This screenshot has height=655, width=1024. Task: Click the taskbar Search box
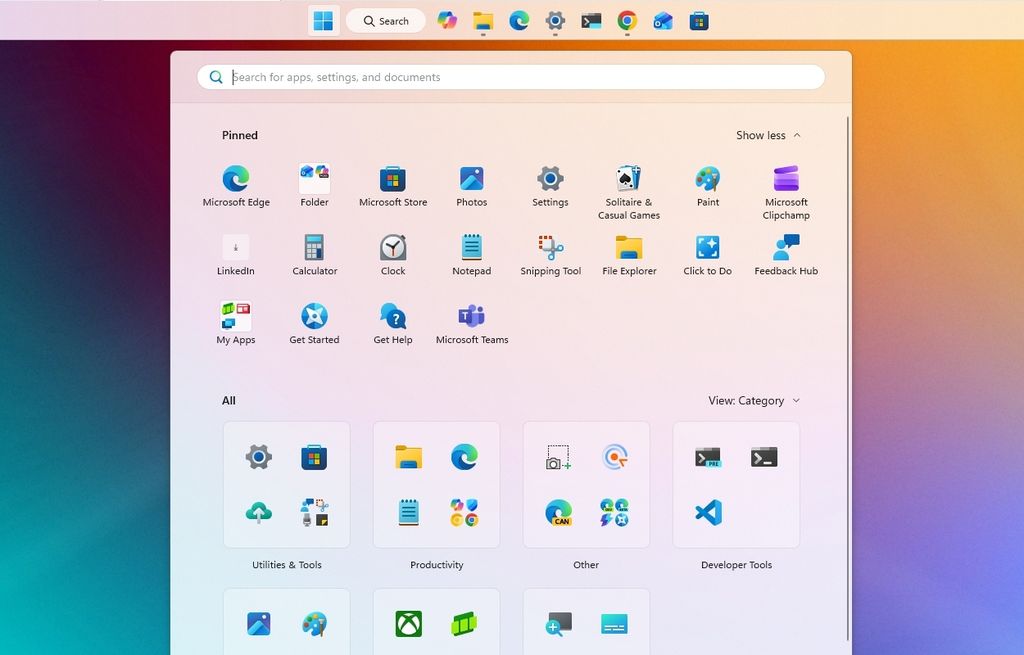point(386,21)
